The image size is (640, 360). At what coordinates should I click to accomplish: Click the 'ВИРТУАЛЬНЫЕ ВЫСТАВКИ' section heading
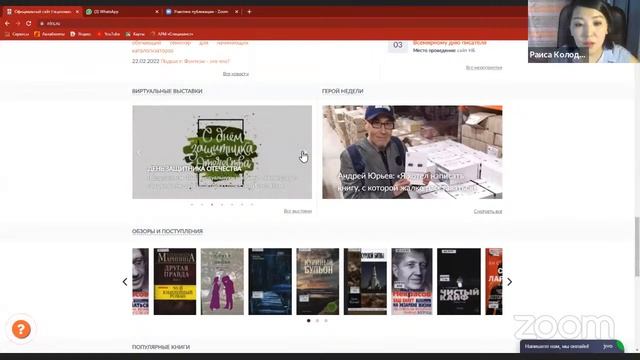click(167, 91)
